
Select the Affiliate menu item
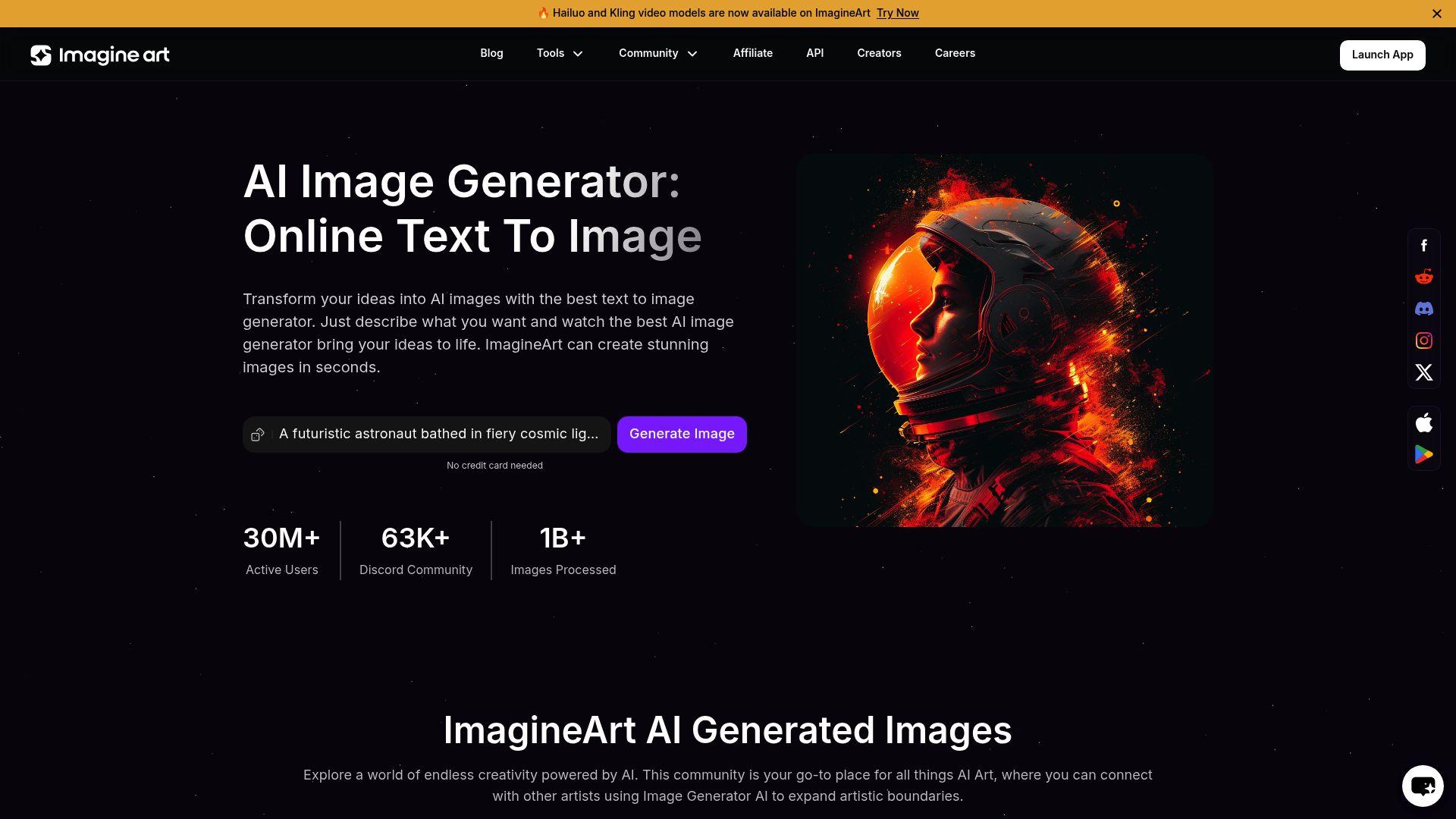(752, 54)
